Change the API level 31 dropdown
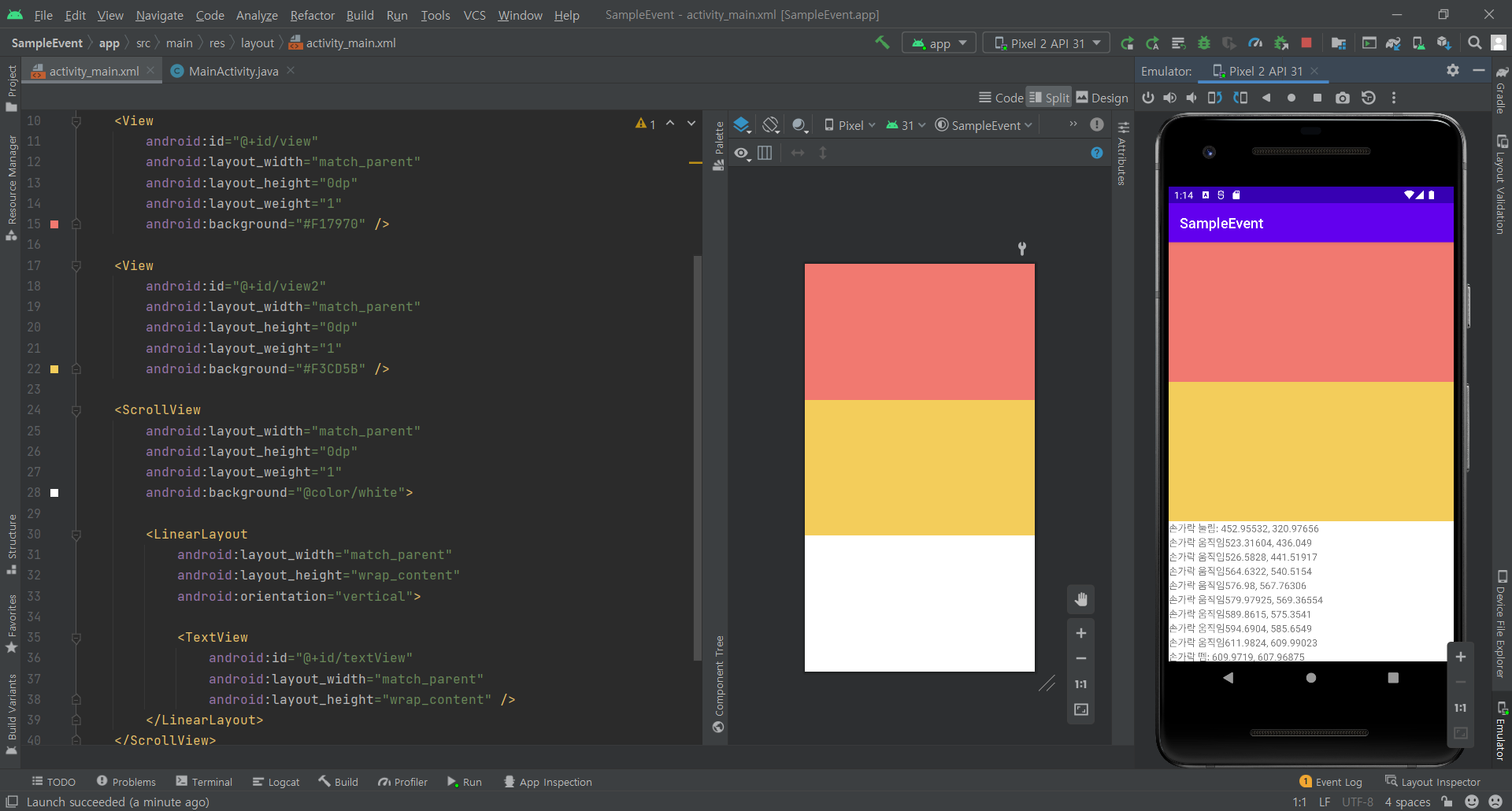Image resolution: width=1512 pixels, height=811 pixels. (906, 125)
